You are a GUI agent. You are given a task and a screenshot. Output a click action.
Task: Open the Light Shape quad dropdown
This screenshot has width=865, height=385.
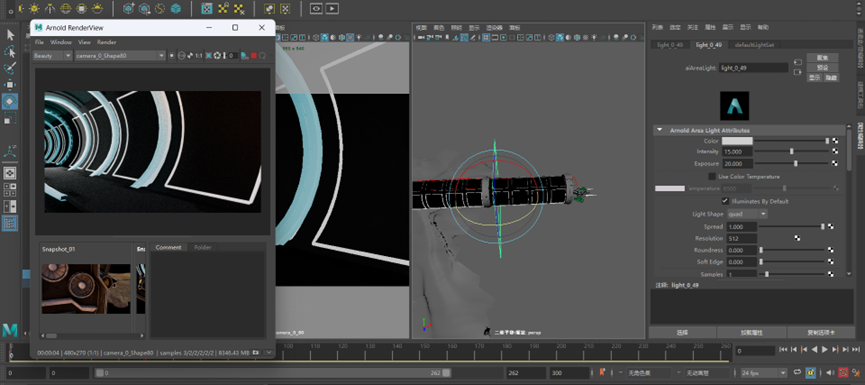[747, 214]
